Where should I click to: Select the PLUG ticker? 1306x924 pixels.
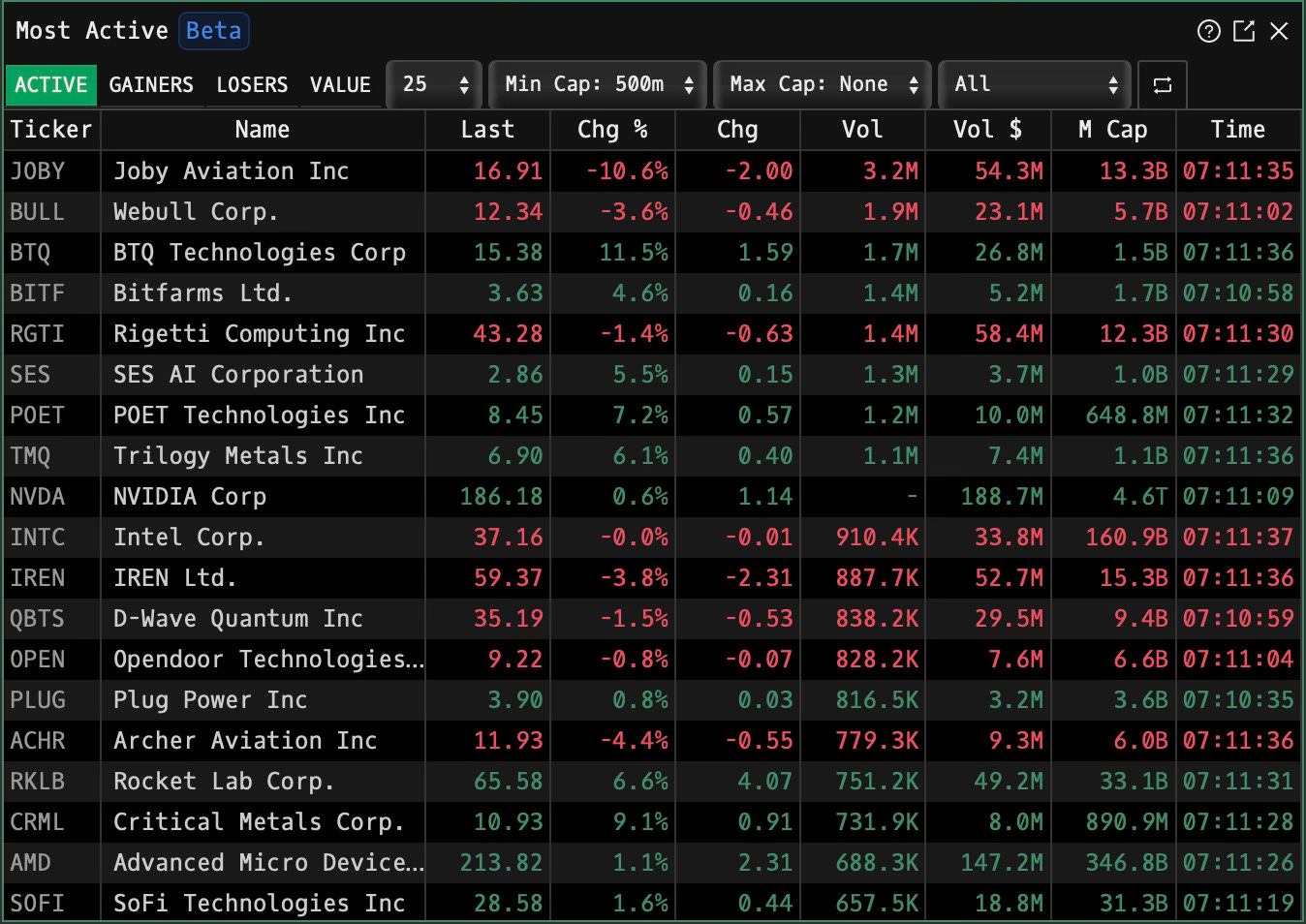pyautogui.click(x=37, y=700)
